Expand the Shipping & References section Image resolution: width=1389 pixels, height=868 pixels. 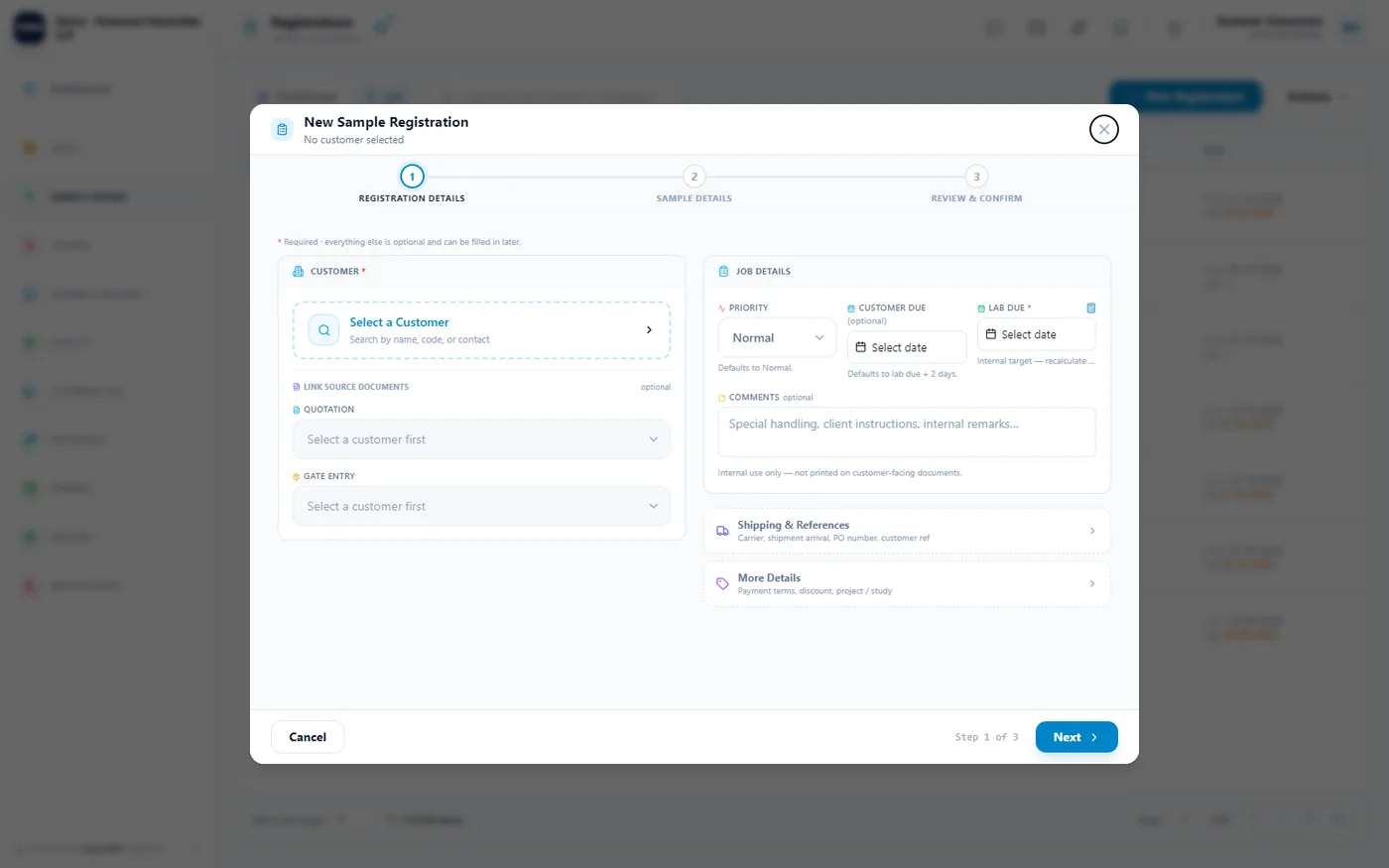coord(907,532)
